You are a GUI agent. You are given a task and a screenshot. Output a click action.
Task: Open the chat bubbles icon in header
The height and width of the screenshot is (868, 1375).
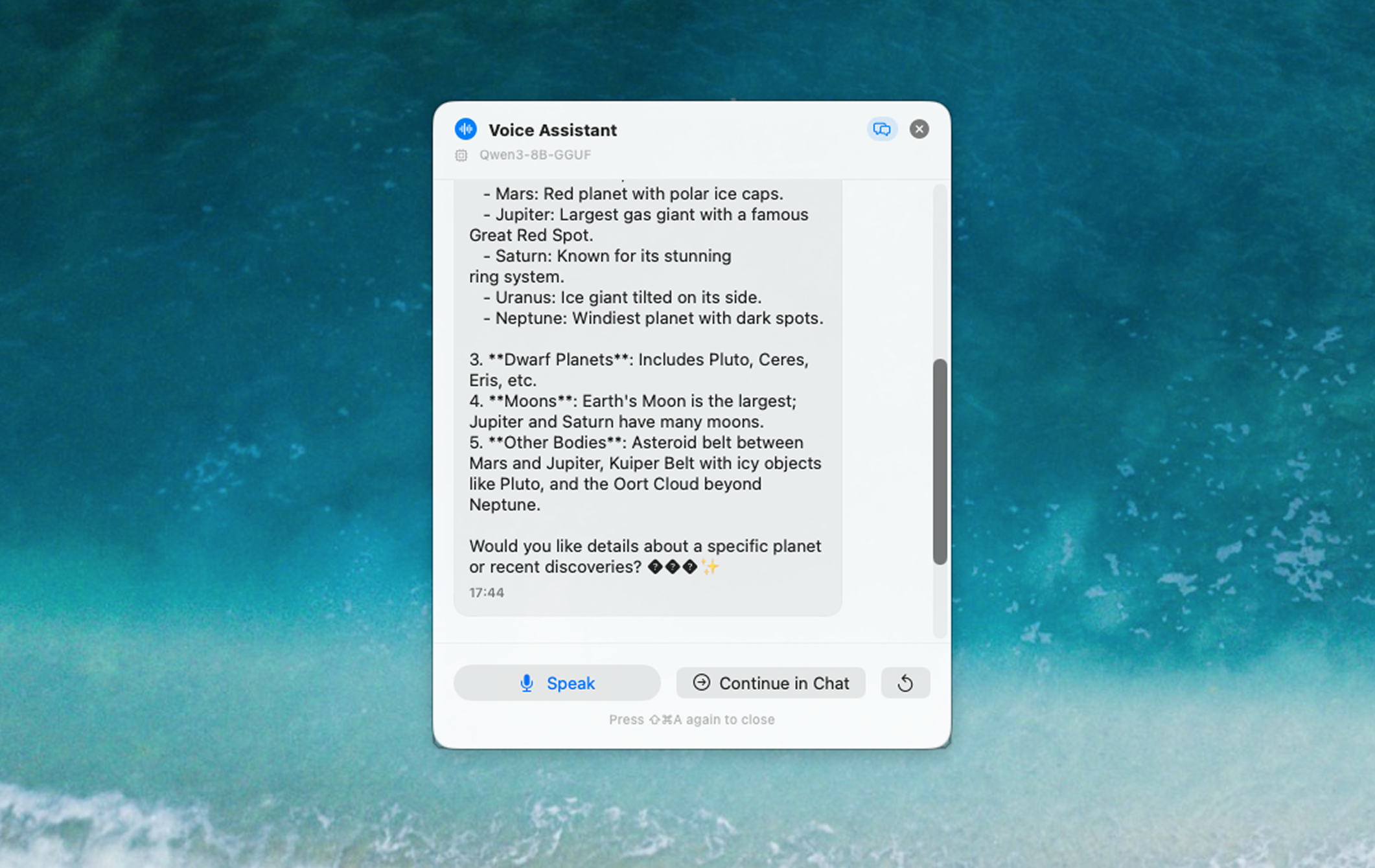pos(881,129)
